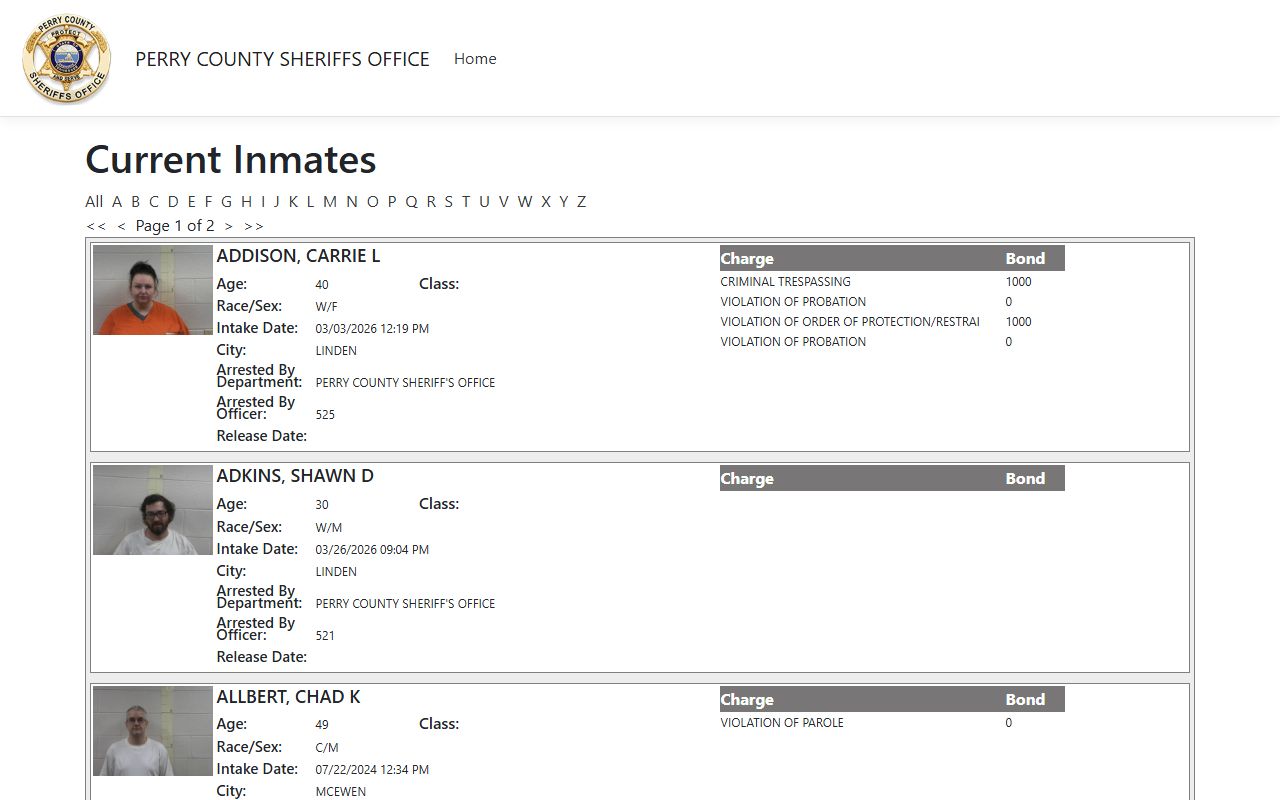Filter inmates by letter D
The height and width of the screenshot is (800, 1280).
[173, 201]
